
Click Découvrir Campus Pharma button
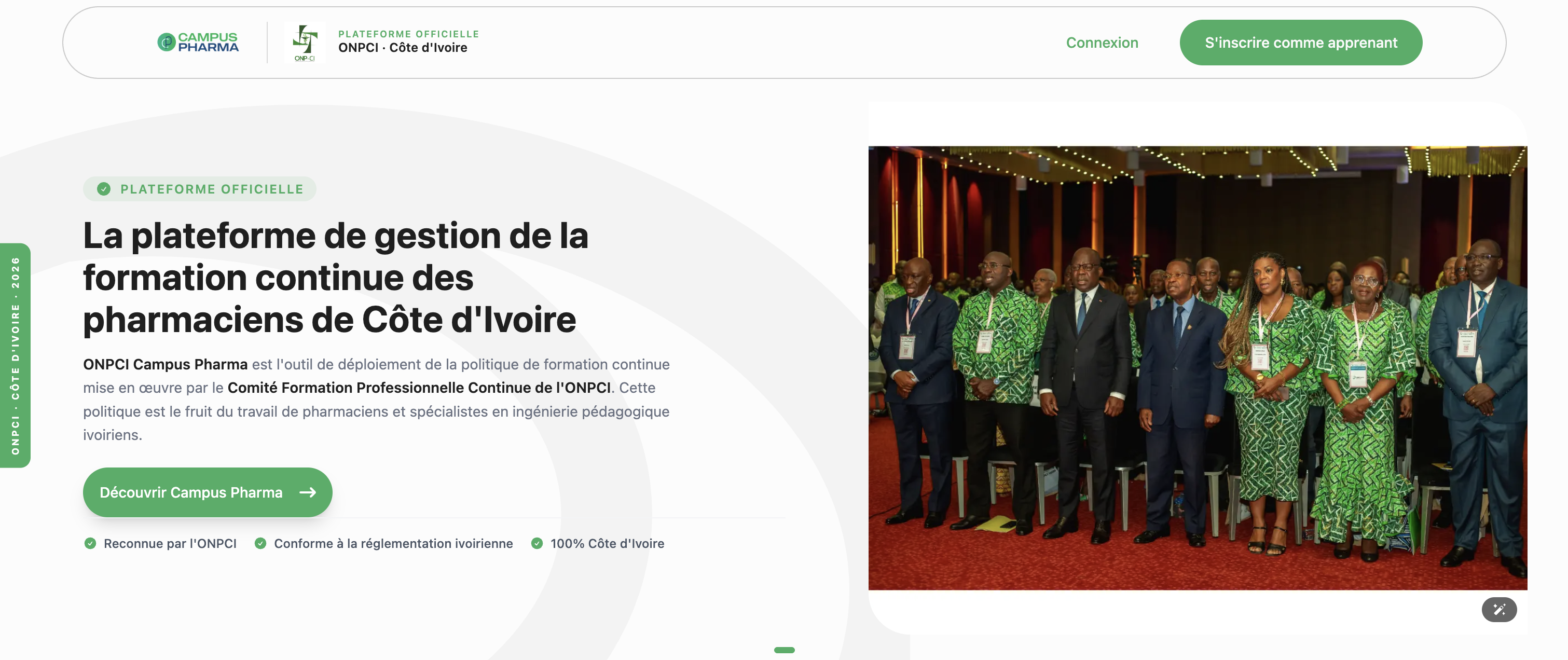(208, 492)
